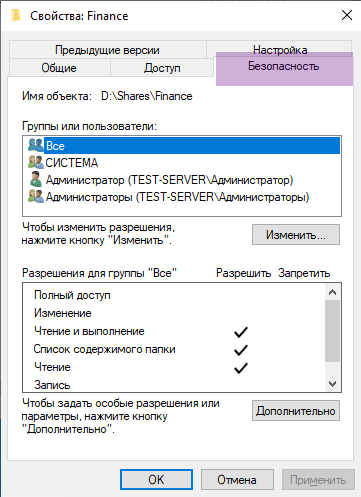Image resolution: width=361 pixels, height=497 pixels.
Task: Click the "Изменить..." button
Action: pos(296,235)
